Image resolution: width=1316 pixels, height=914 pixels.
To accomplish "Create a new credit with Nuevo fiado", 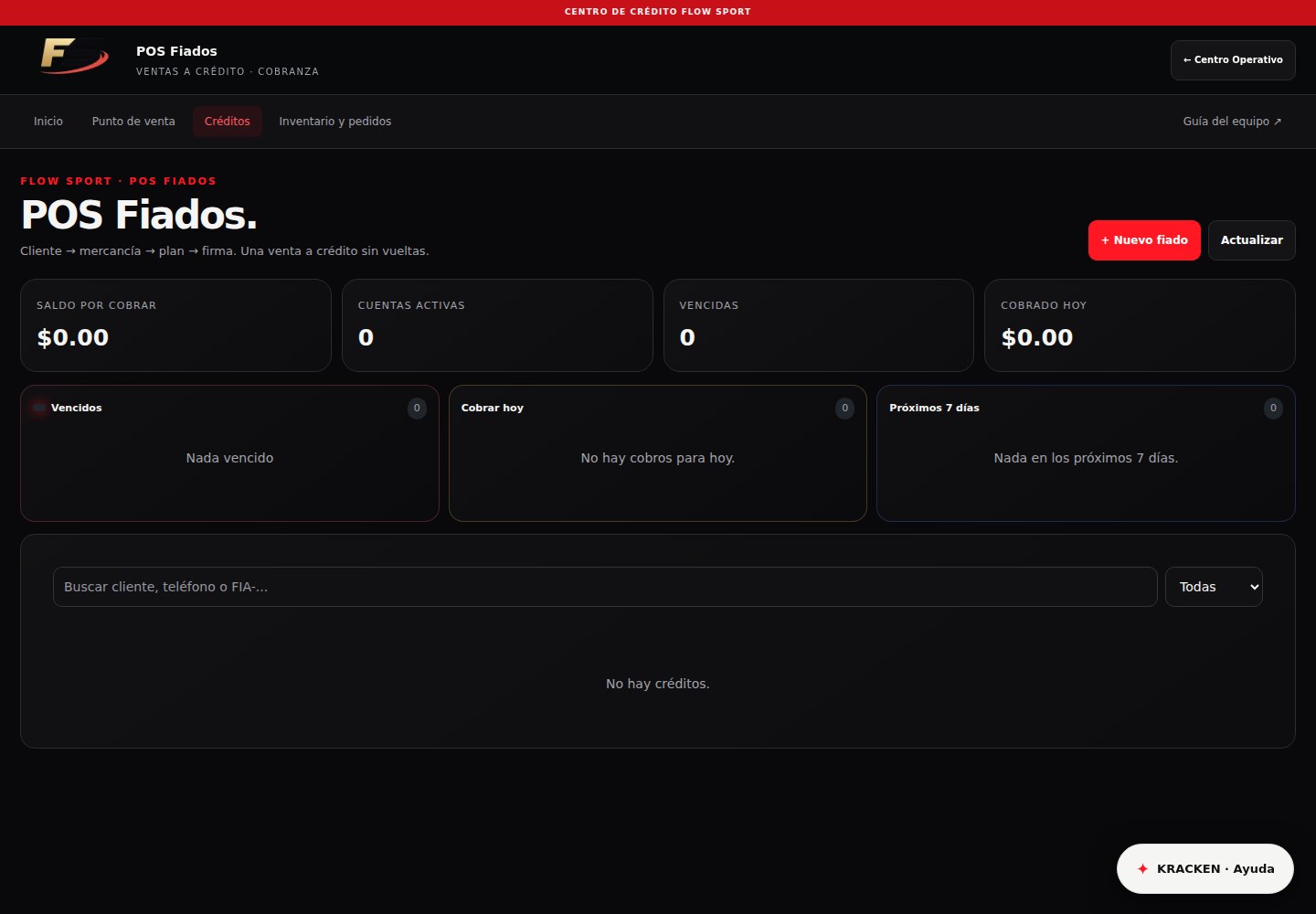I will pyautogui.click(x=1144, y=240).
